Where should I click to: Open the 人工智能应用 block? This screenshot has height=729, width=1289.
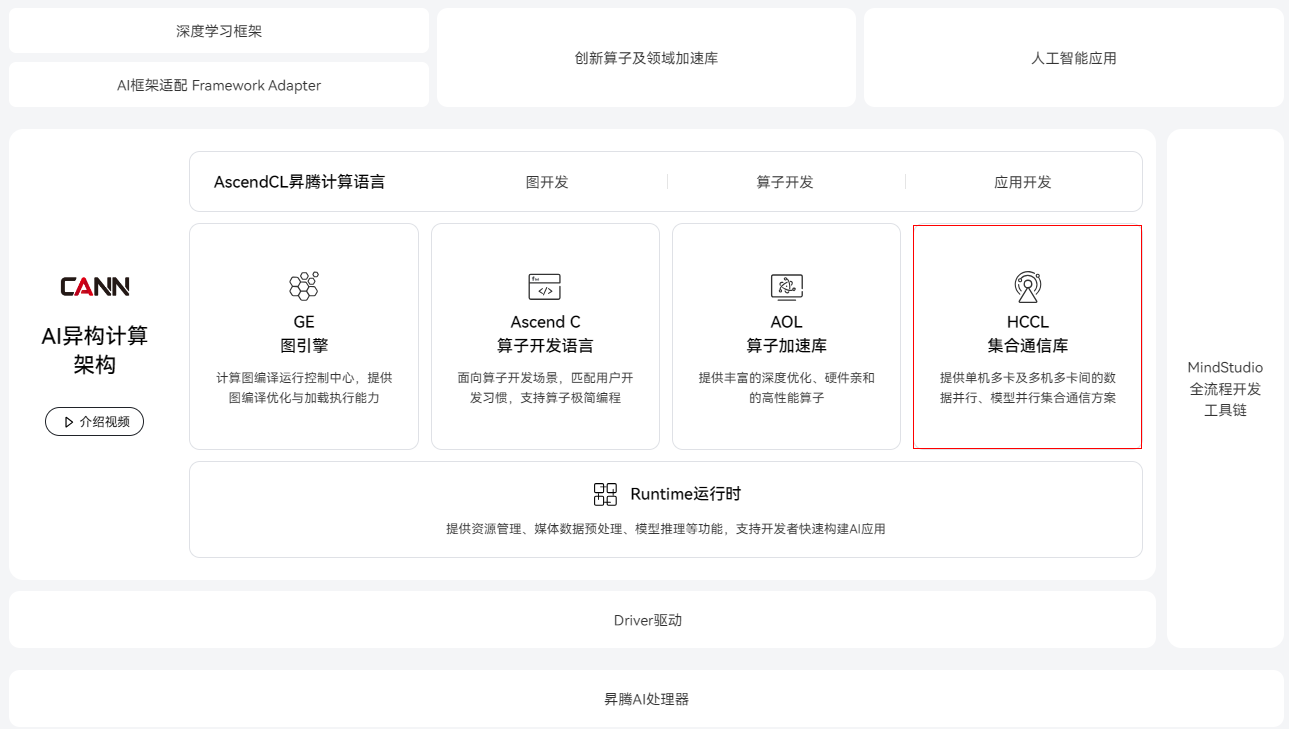pos(1074,58)
